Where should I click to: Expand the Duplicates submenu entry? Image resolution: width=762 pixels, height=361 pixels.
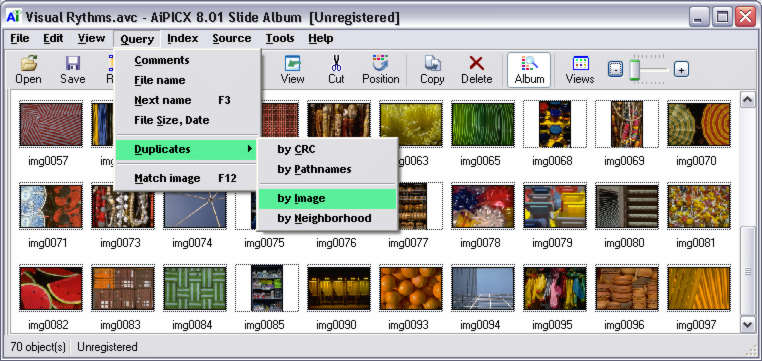[x=186, y=149]
